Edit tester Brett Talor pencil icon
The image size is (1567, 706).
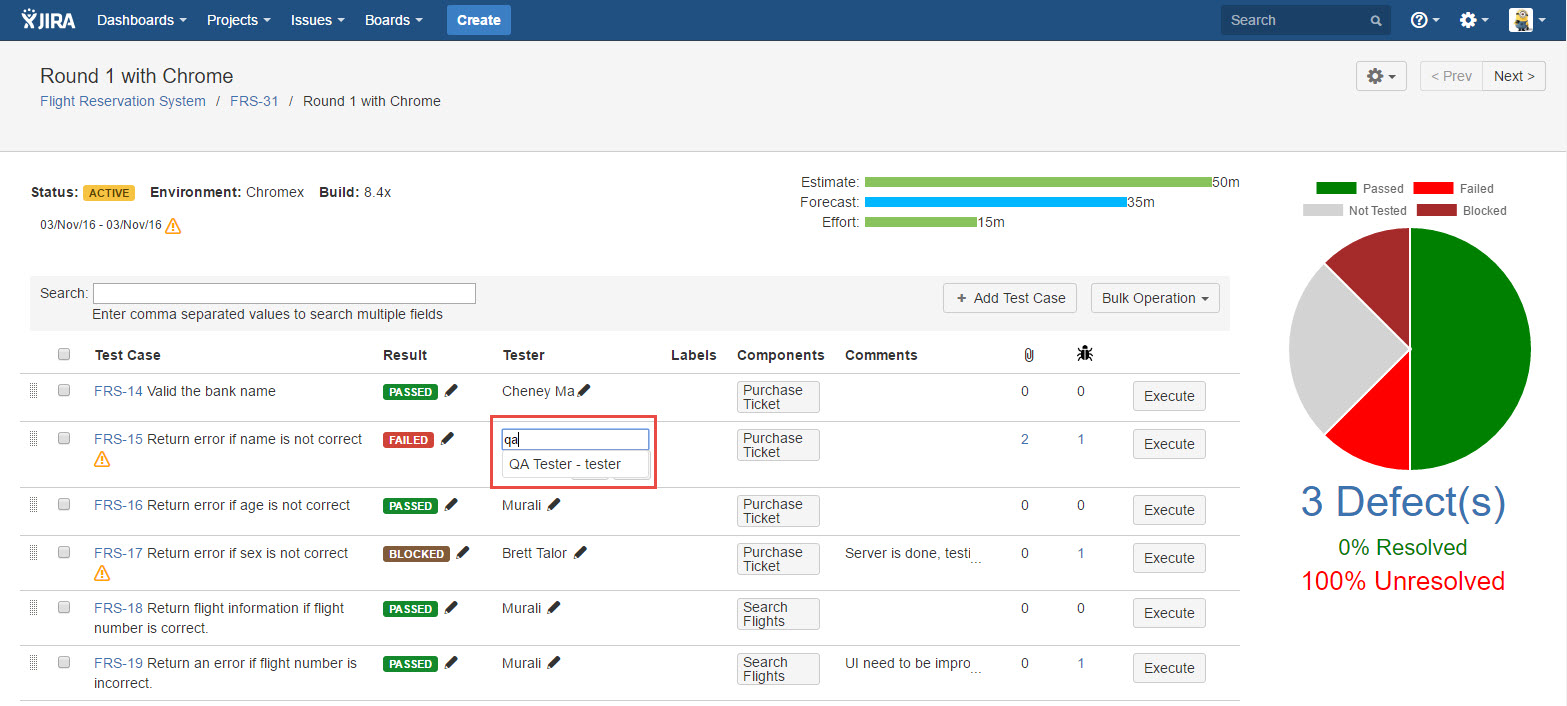tap(580, 553)
